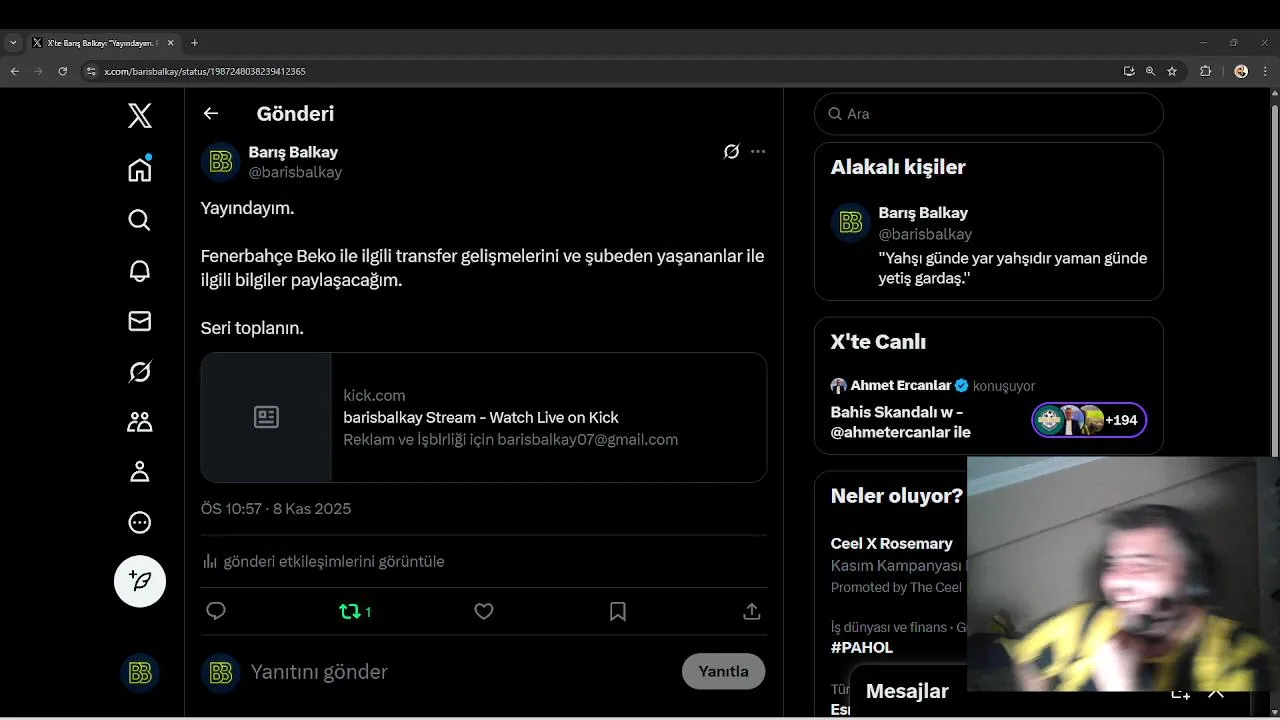1280x720 pixels.
Task: Click the +194 listeners badge
Action: point(1089,420)
